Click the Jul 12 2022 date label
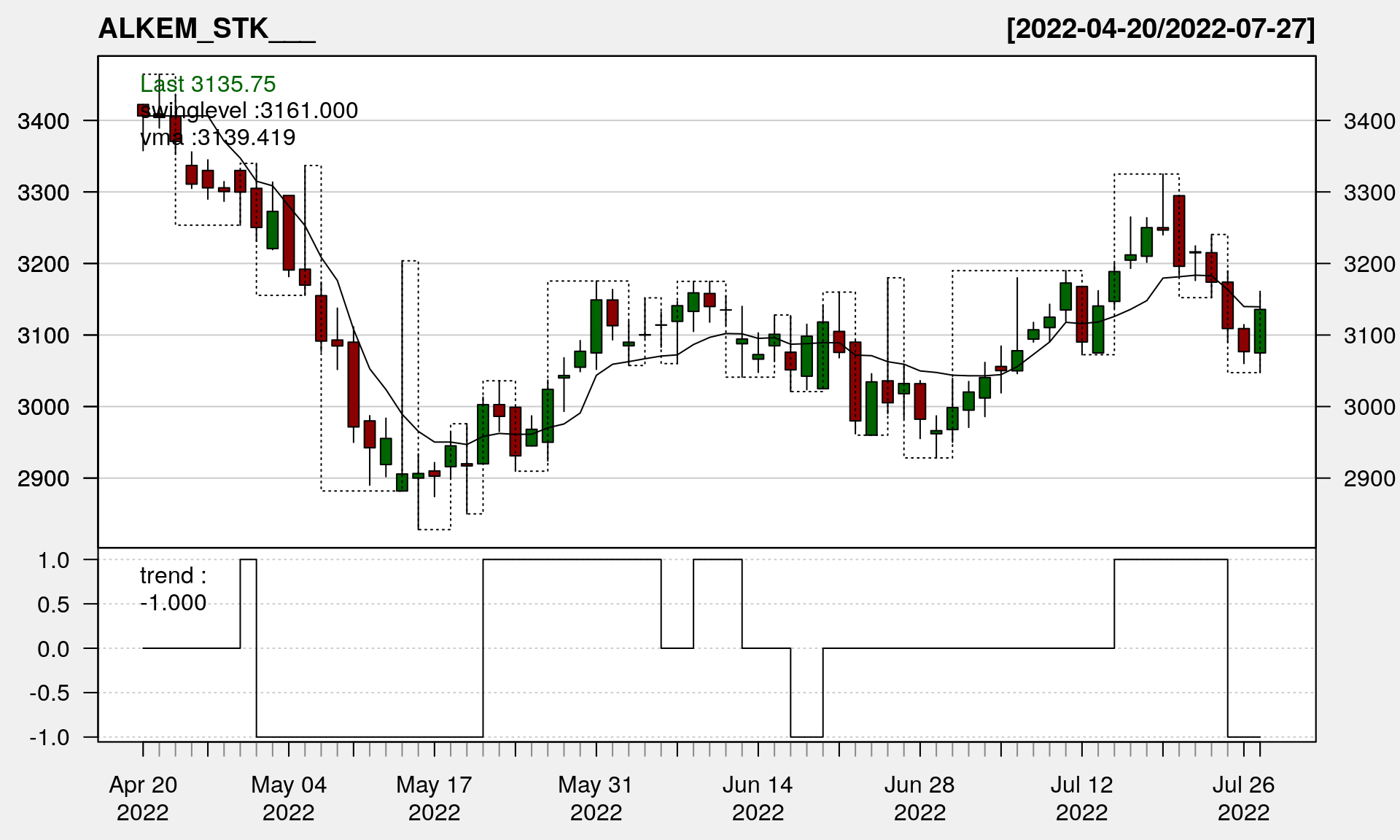The width and height of the screenshot is (1400, 840). click(1081, 798)
